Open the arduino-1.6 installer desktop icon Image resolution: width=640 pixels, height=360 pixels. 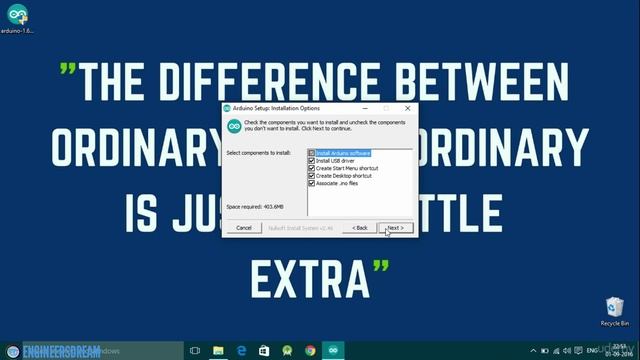coord(17,18)
